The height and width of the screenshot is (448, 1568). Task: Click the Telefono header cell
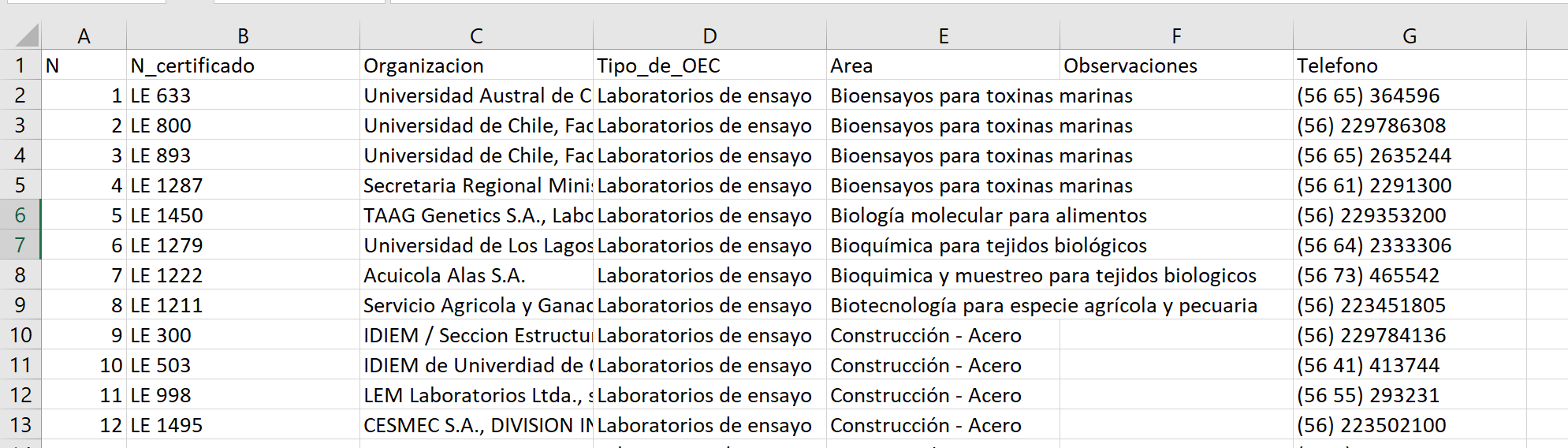coord(1410,65)
